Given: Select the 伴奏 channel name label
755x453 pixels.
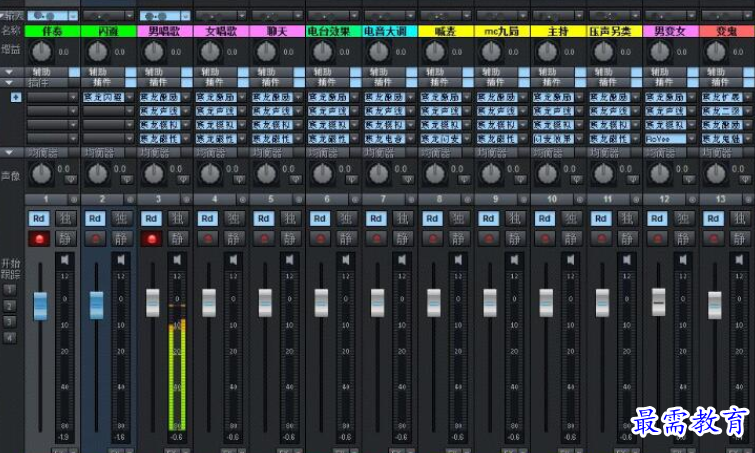Looking at the screenshot, I should point(52,31).
